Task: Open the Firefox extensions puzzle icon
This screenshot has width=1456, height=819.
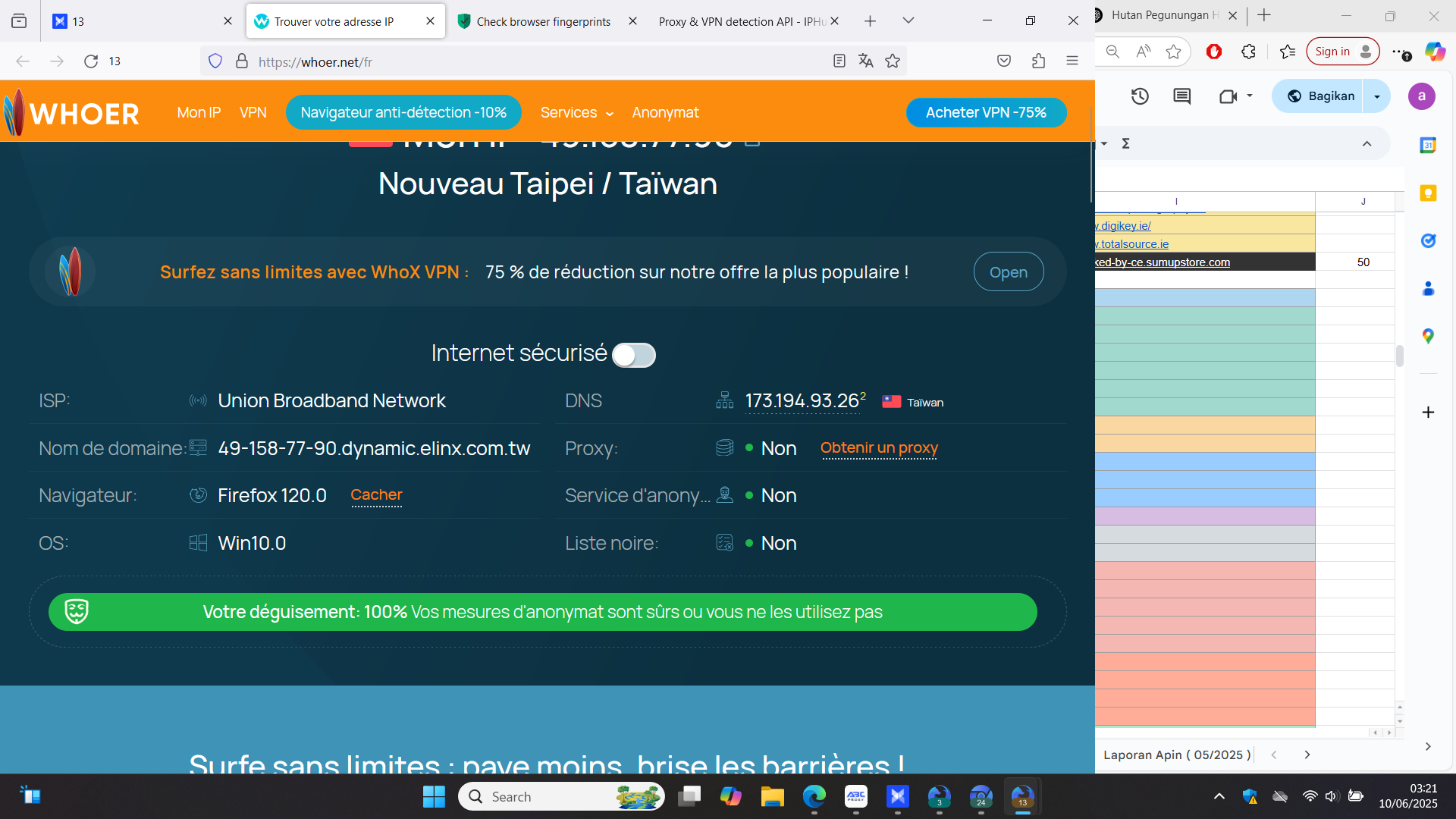Action: point(1038,61)
